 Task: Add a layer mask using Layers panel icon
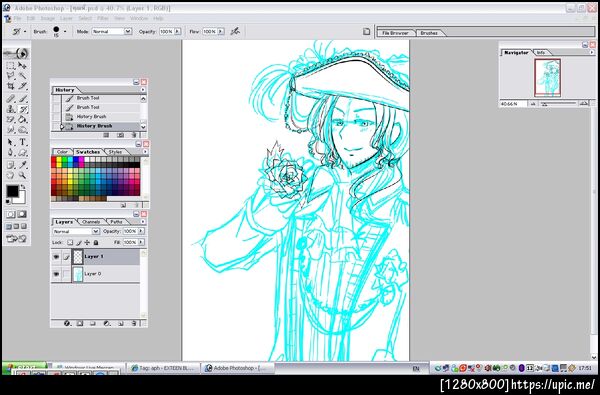(x=80, y=323)
